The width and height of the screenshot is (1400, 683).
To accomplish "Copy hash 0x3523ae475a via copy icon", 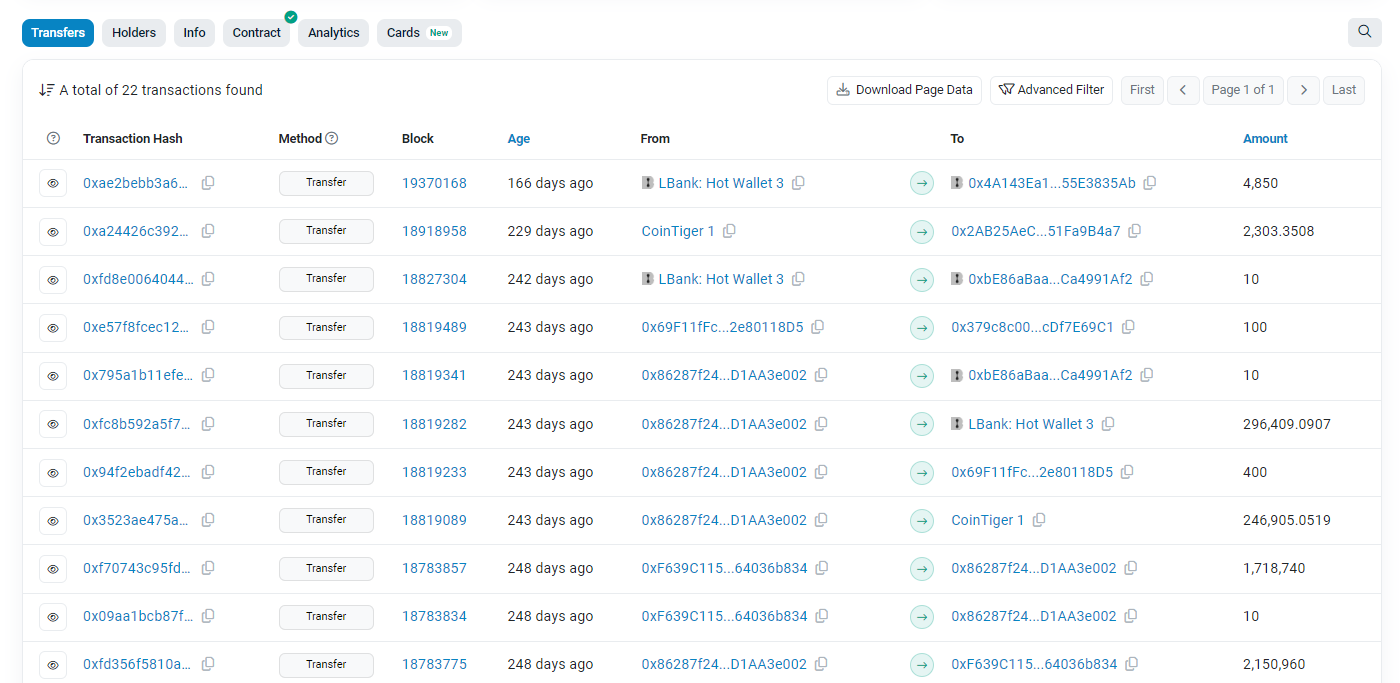I will pyautogui.click(x=208, y=520).
